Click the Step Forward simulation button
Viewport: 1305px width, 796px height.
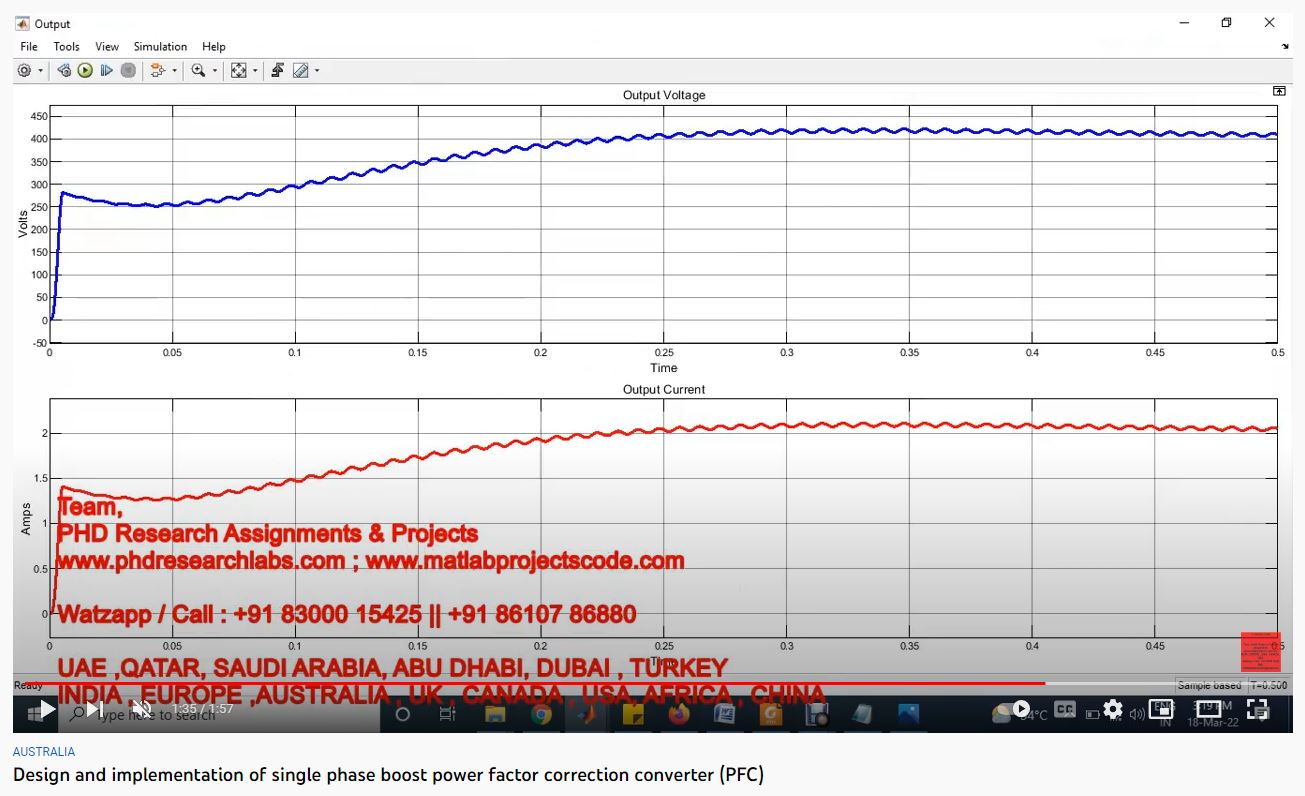(x=107, y=70)
